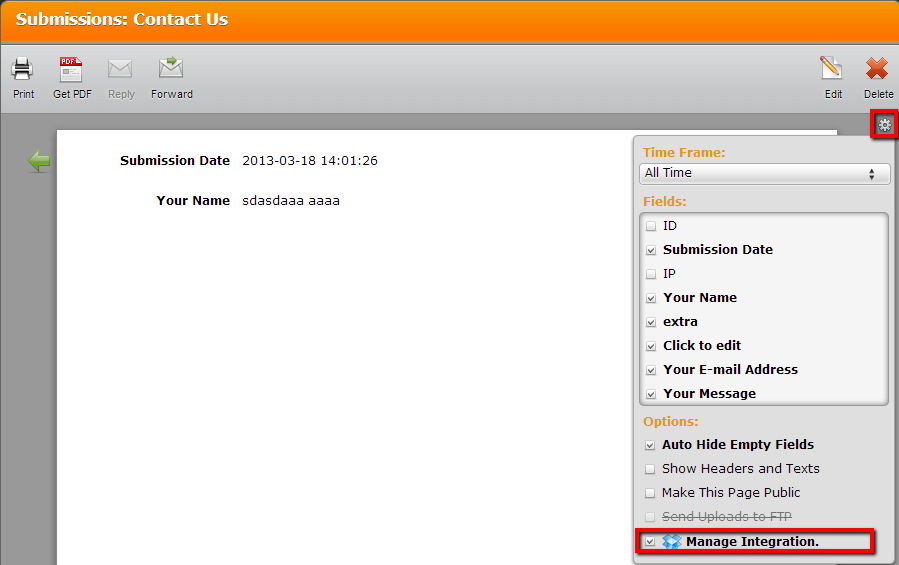This screenshot has width=899, height=565.
Task: Delete submission using red X icon
Action: pyautogui.click(x=878, y=70)
